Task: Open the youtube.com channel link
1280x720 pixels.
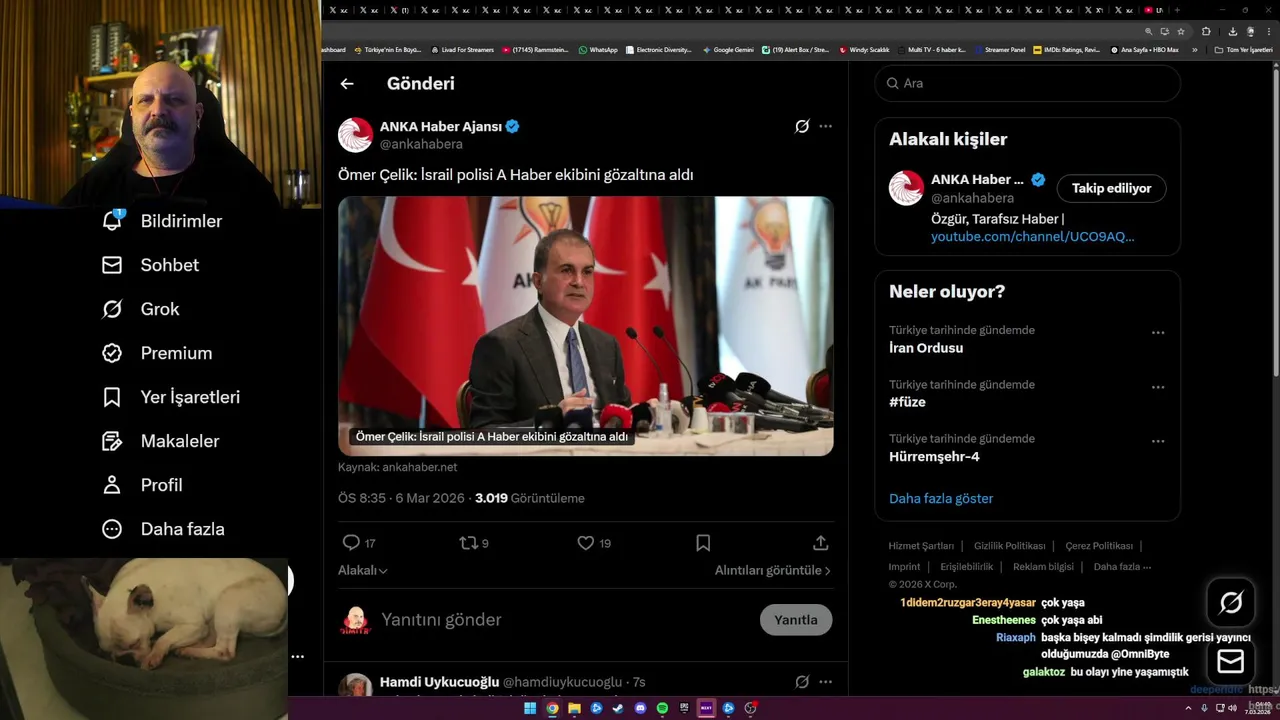Action: [x=1032, y=237]
